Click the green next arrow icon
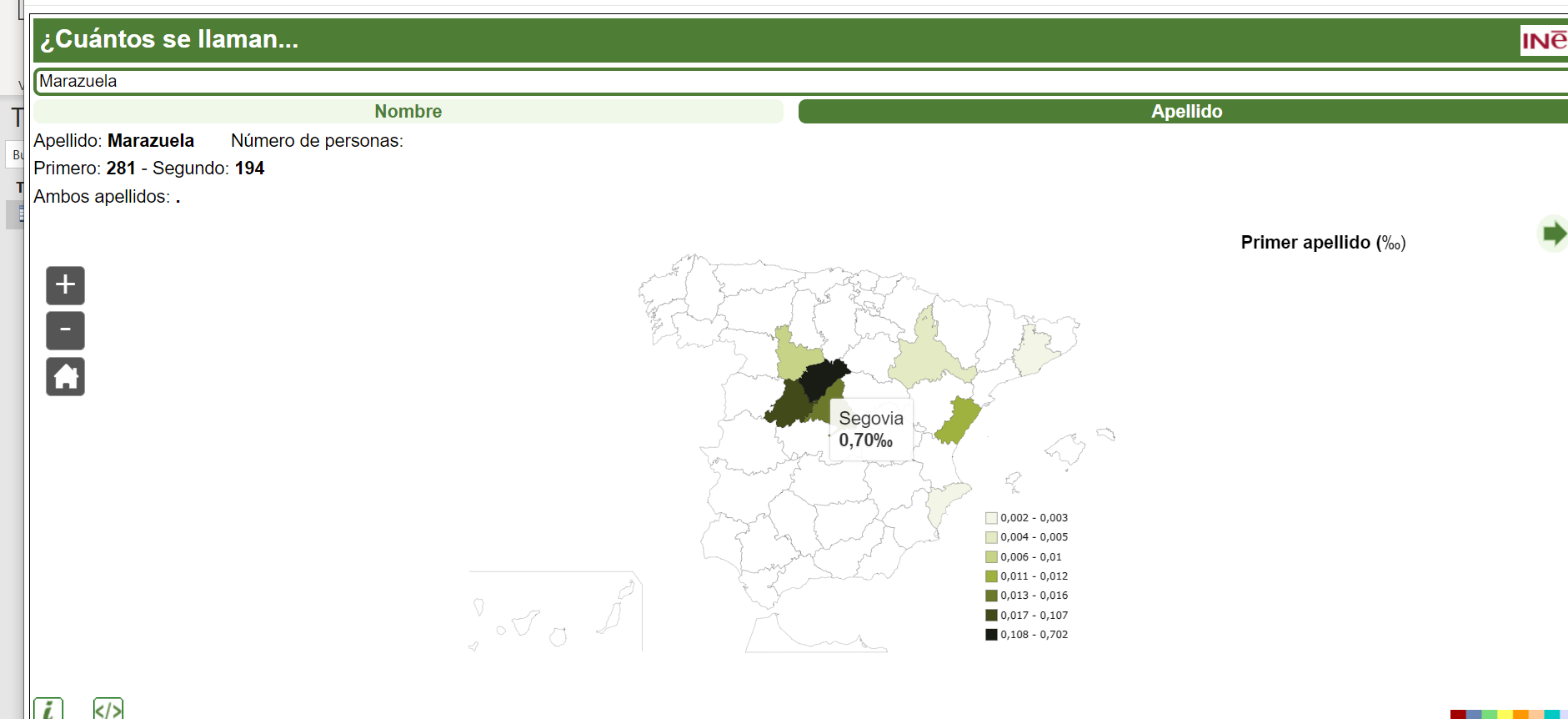This screenshot has width=1568, height=719. [1553, 234]
